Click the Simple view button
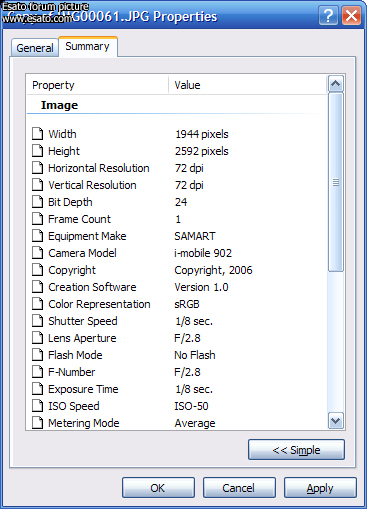This screenshot has width=367, height=509. pyautogui.click(x=296, y=450)
